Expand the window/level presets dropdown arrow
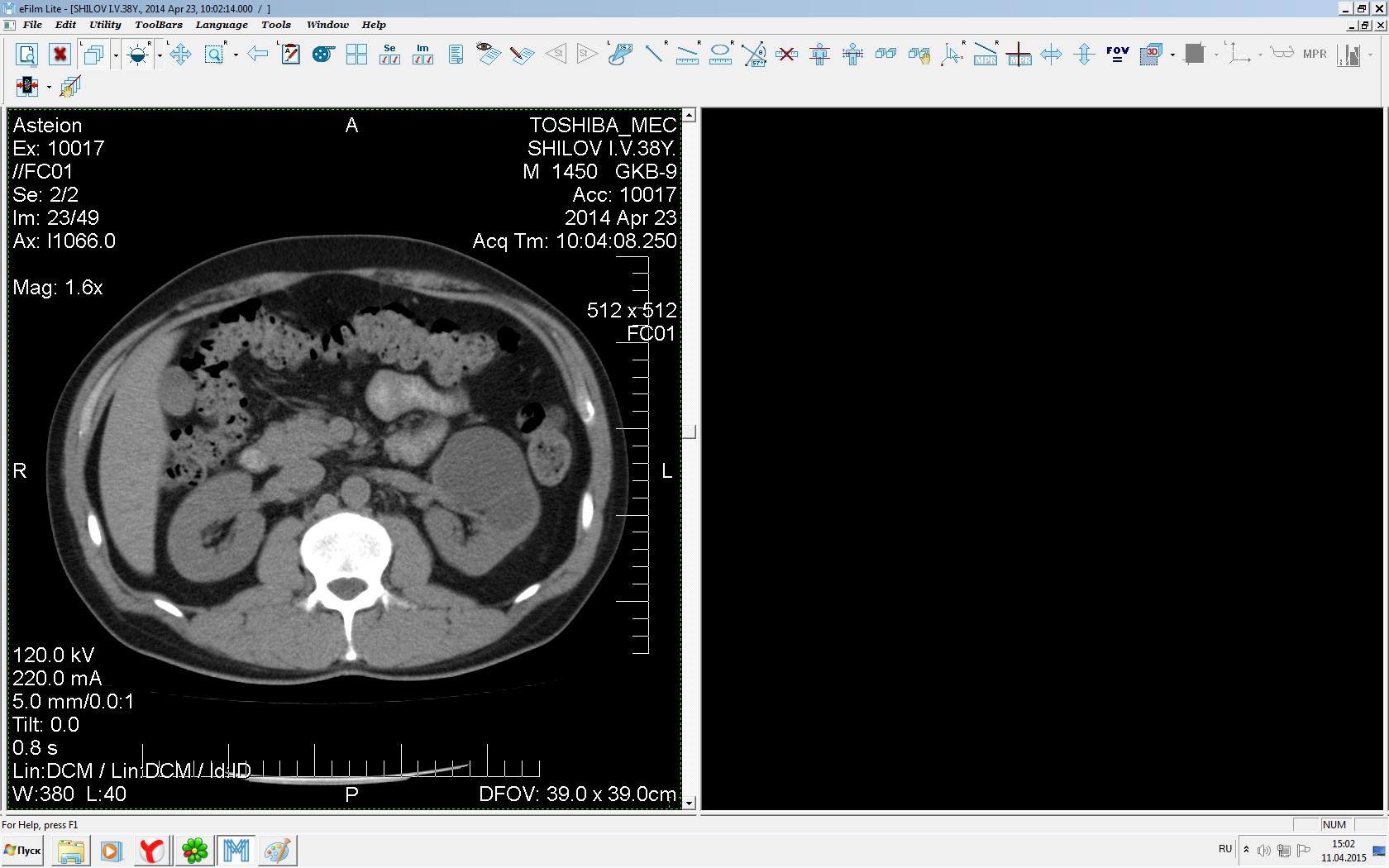This screenshot has height=868, width=1389. [160, 55]
